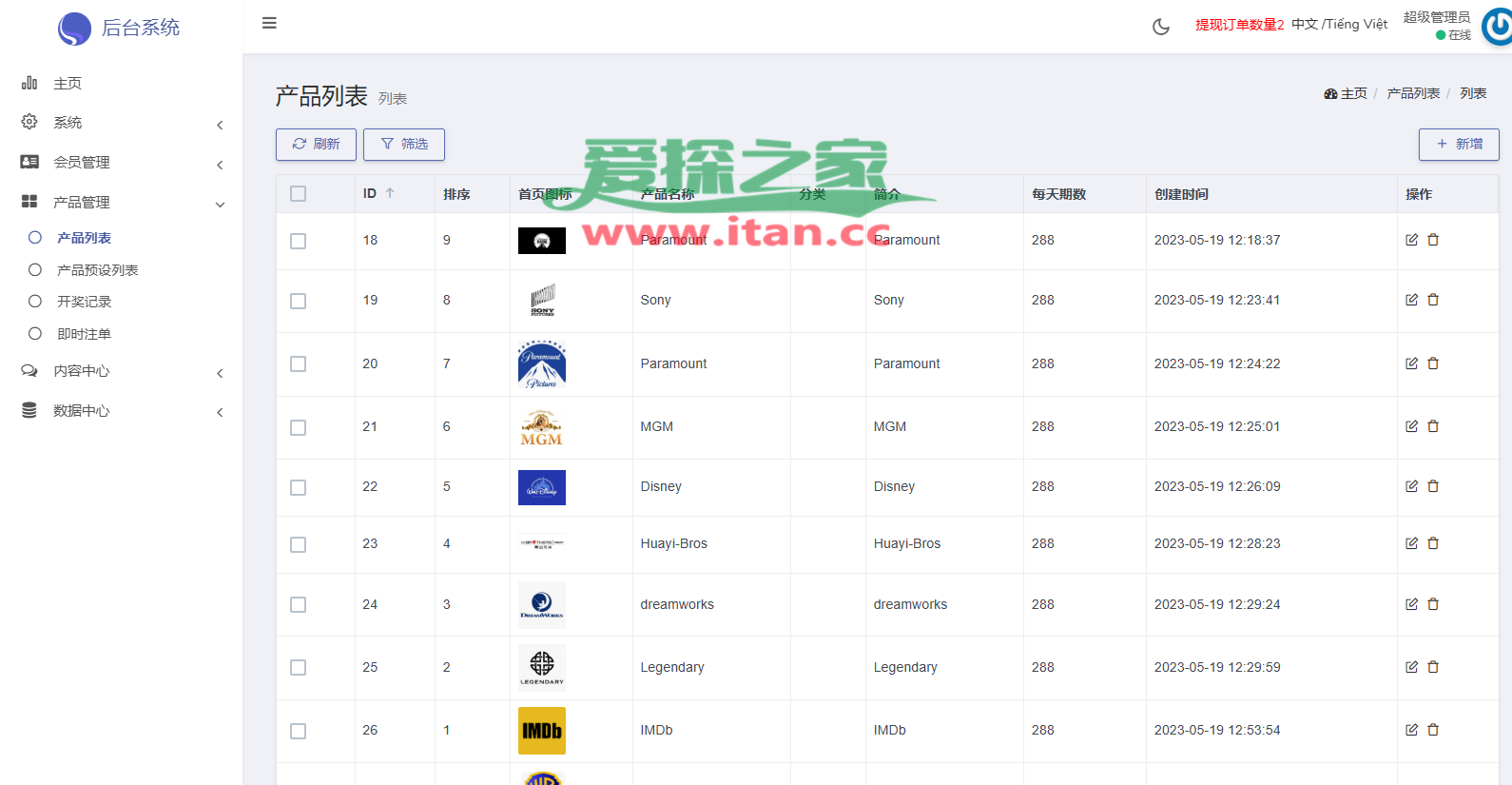Edit the dreamworks product row

tap(1412, 604)
